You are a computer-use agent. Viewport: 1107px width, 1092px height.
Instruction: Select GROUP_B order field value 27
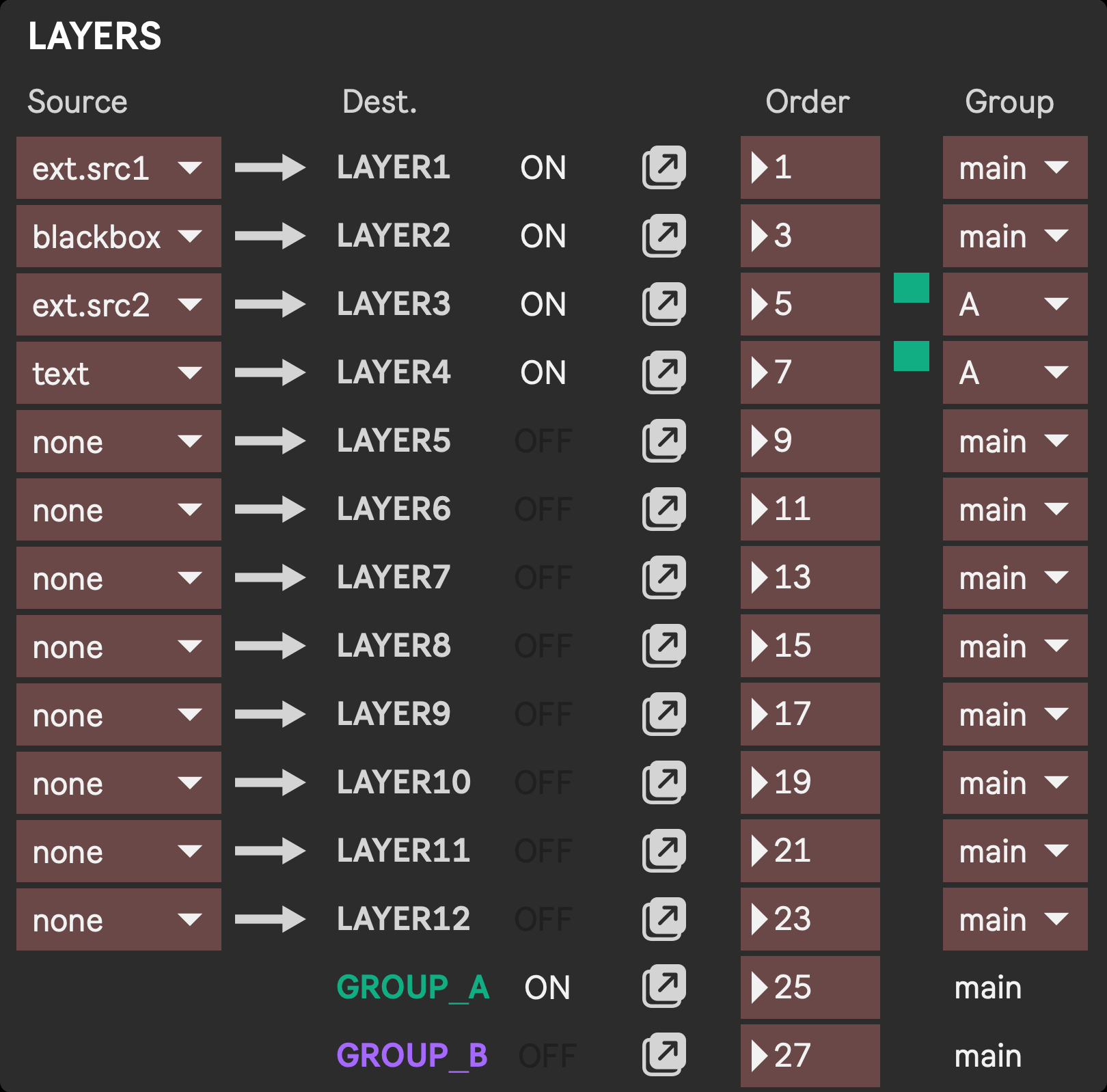tap(810, 1056)
